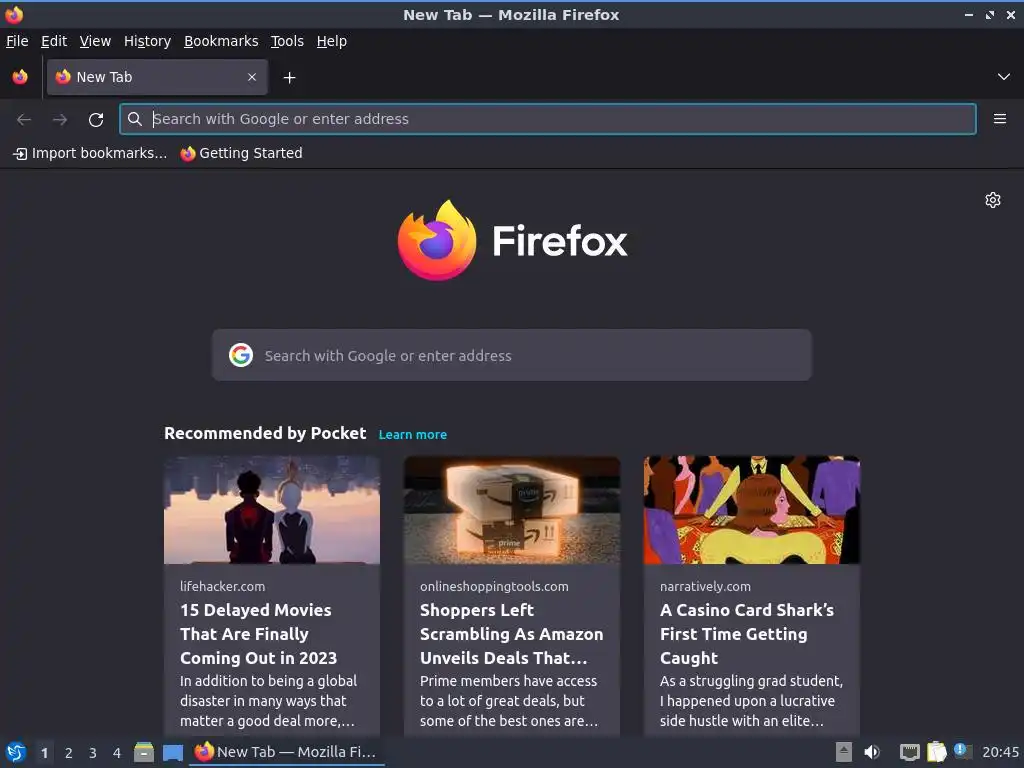Click the Google G logo in search box
This screenshot has height=768, width=1024.
click(241, 355)
